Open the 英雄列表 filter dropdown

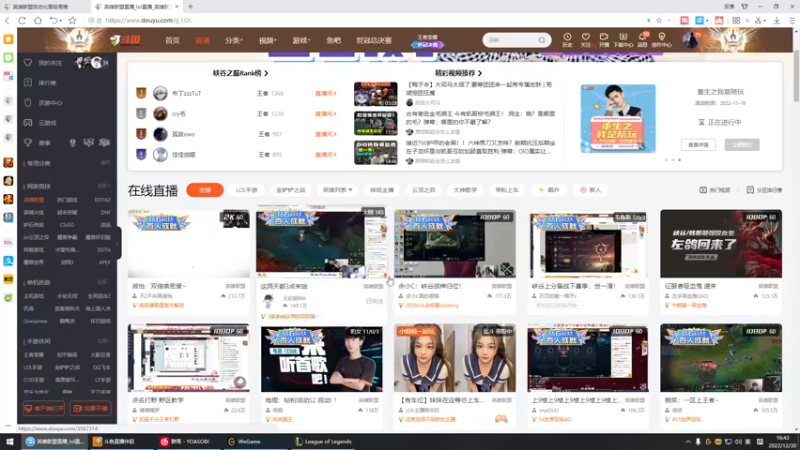tap(337, 190)
